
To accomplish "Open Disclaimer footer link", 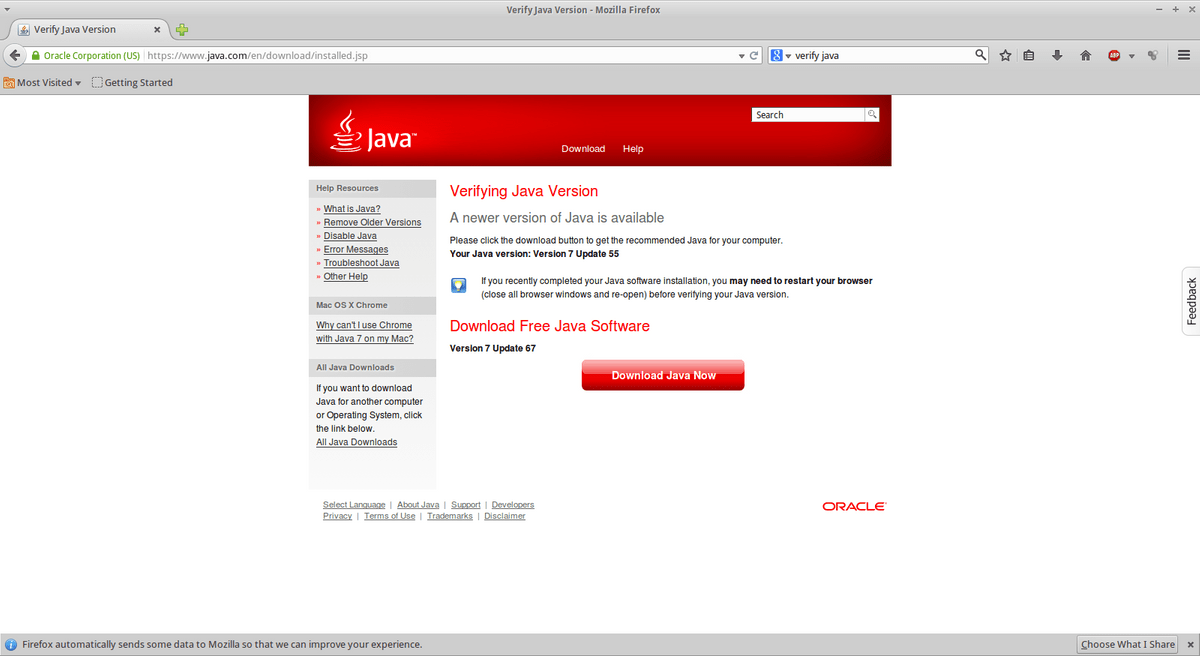I will point(505,516).
